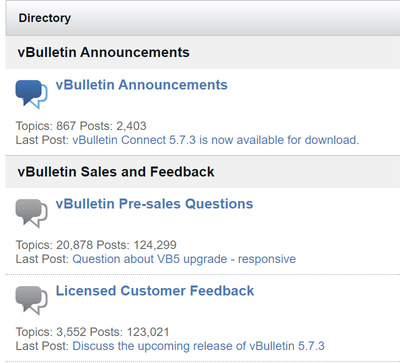This screenshot has width=407, height=363.
Task: Click the vBulletin Announcements category heading
Action: (103, 52)
